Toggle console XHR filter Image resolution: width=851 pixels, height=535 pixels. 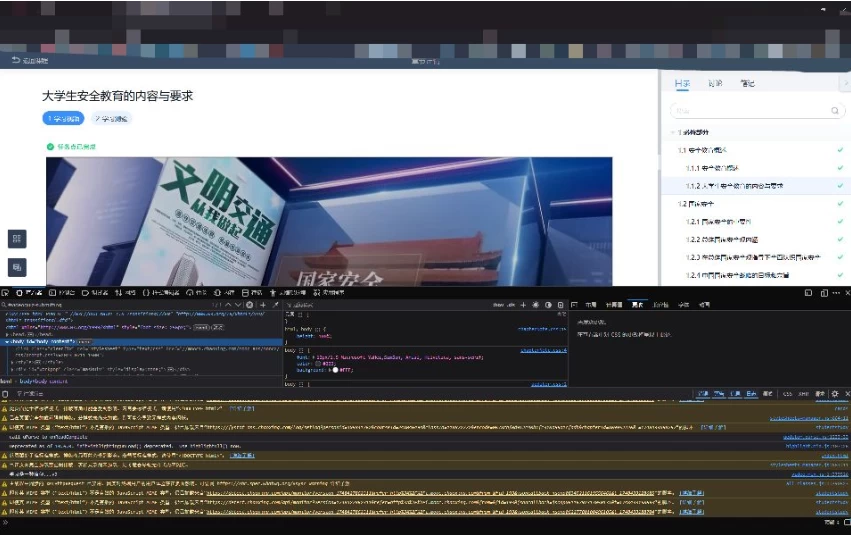point(803,394)
